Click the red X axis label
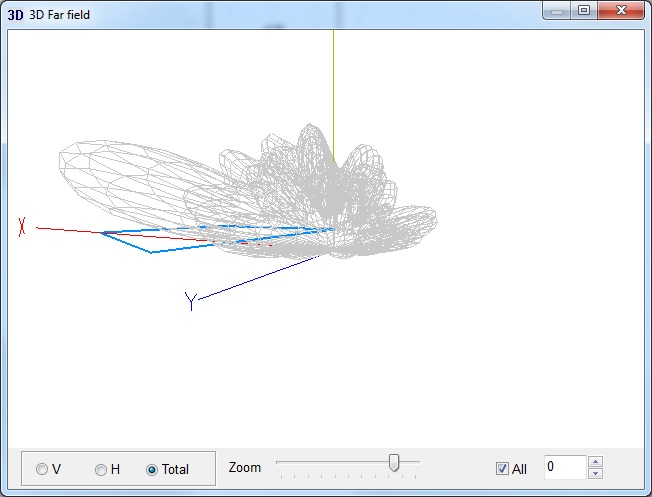 click(x=22, y=227)
